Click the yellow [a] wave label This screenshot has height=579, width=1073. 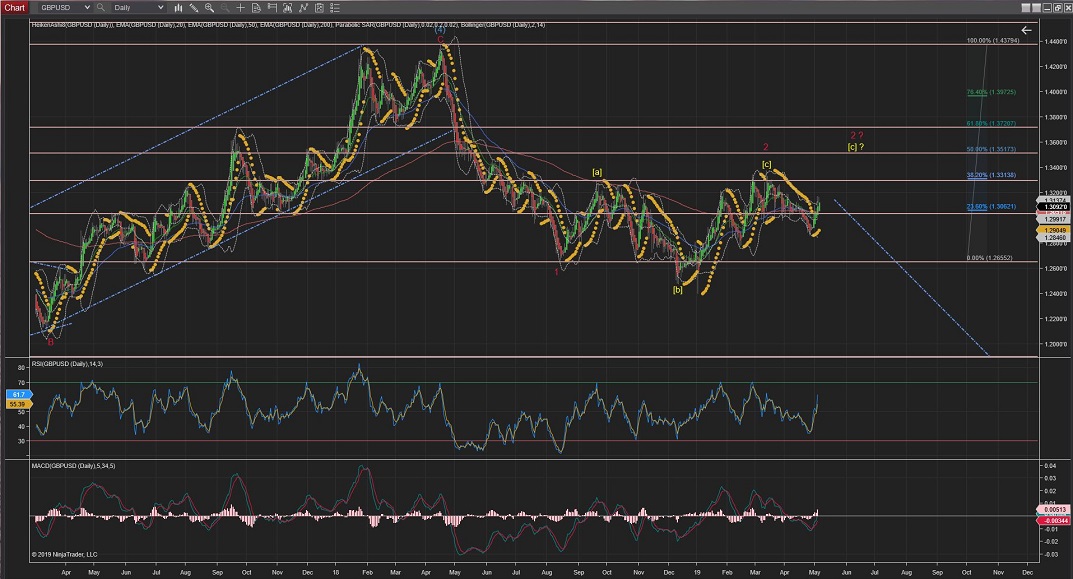tap(597, 172)
